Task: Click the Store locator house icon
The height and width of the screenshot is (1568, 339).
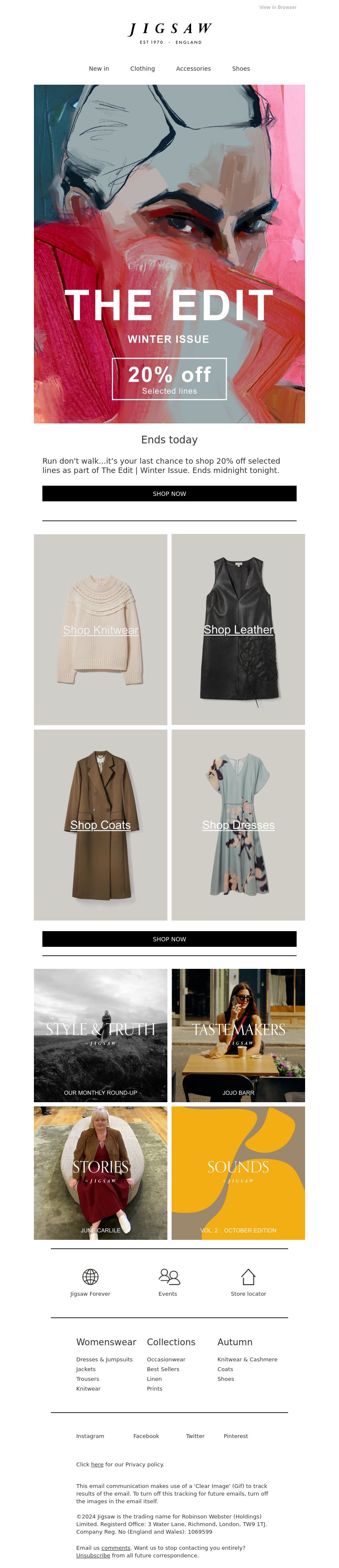Action: click(x=248, y=1276)
